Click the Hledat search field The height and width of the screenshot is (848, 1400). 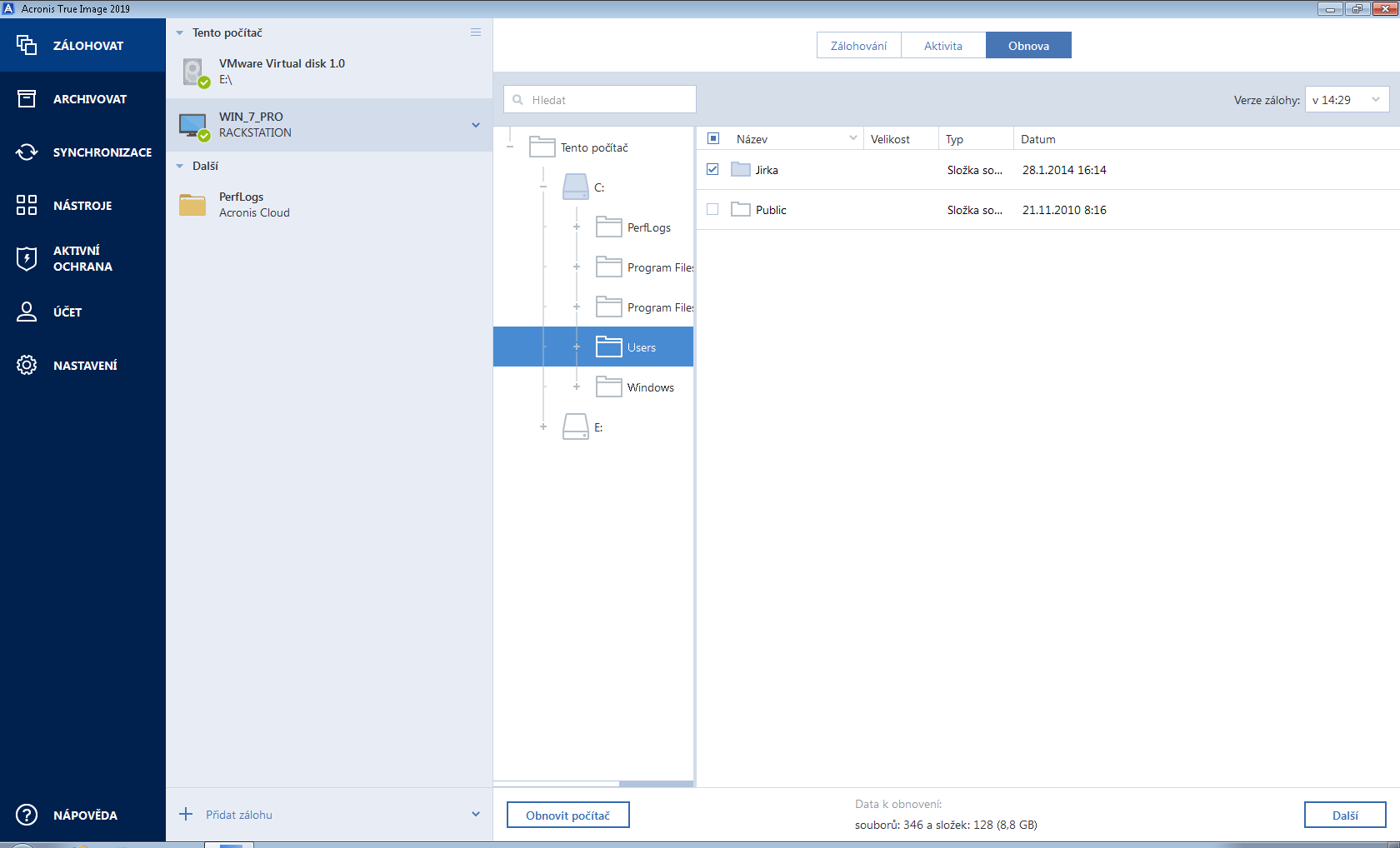(600, 100)
